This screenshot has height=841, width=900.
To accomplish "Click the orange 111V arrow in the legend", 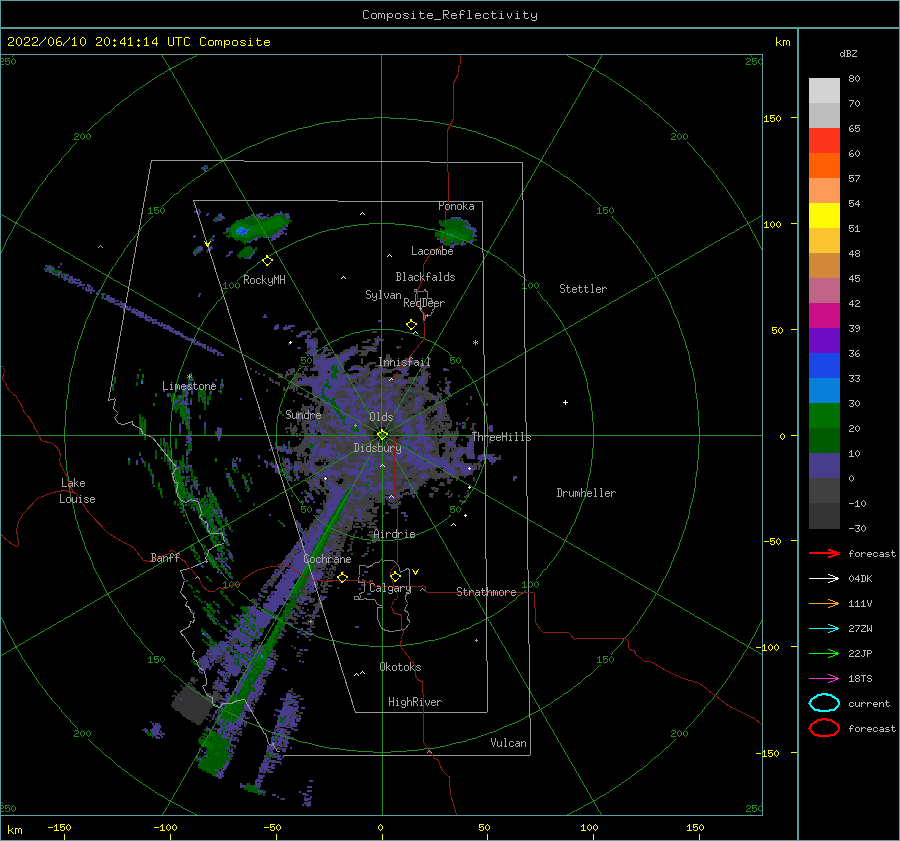I will 824,603.
